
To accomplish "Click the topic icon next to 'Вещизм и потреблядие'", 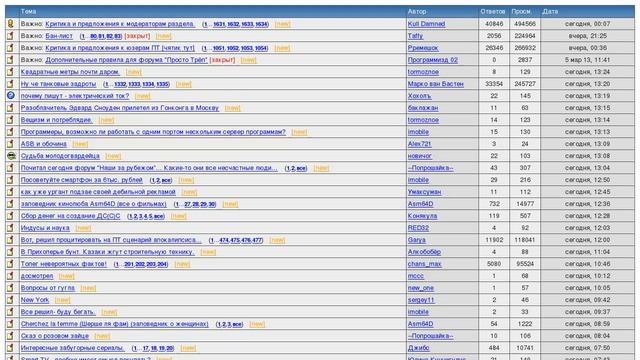I will point(11,120).
